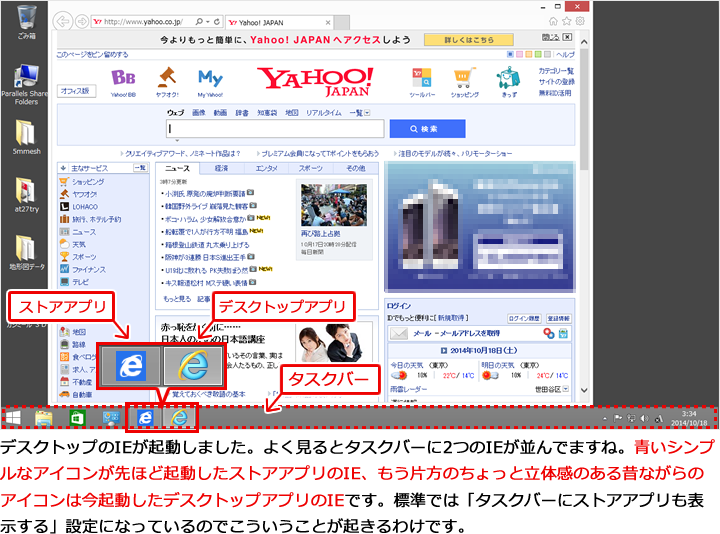Open the ショッピング cart icon in the header
Screen dimensions: 720x534
tap(464, 78)
